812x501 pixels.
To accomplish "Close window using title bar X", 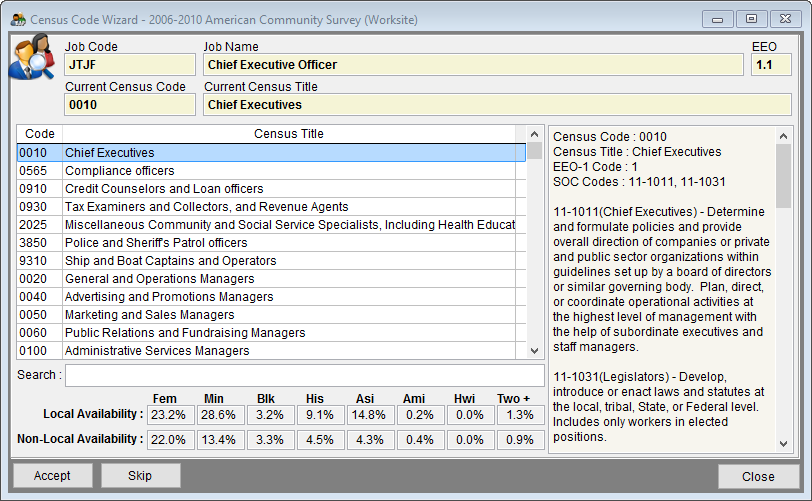I will pyautogui.click(x=785, y=19).
